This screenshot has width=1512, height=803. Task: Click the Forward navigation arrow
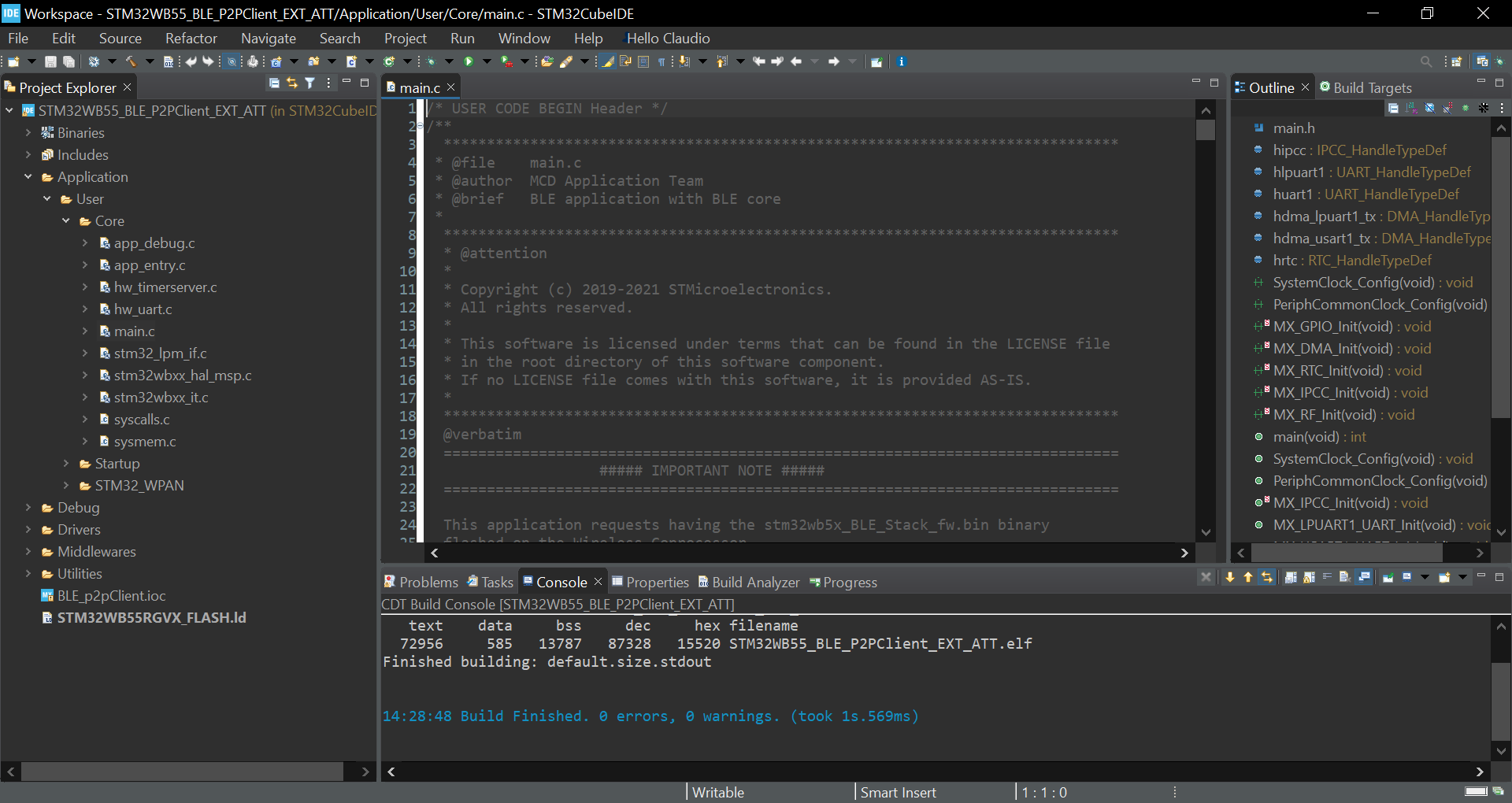pos(834,61)
